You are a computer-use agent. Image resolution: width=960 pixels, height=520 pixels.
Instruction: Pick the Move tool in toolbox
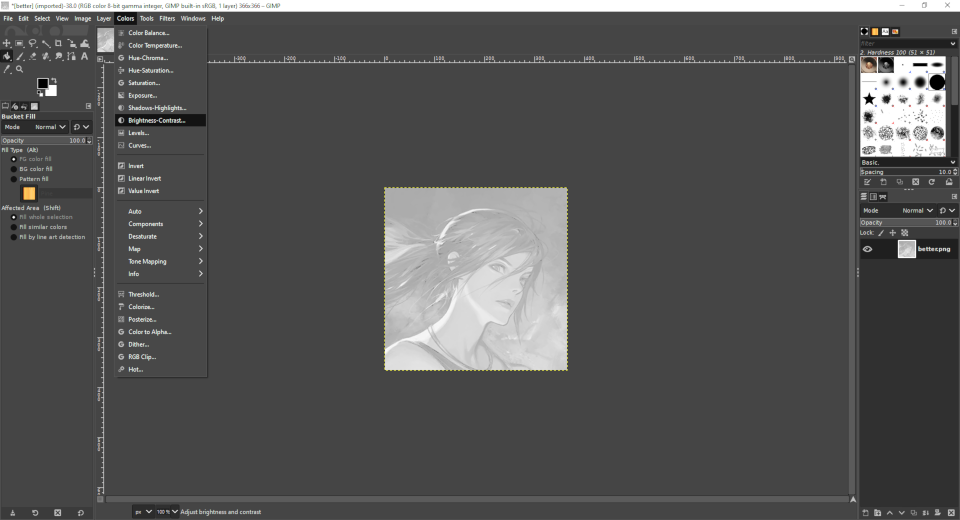[7, 43]
